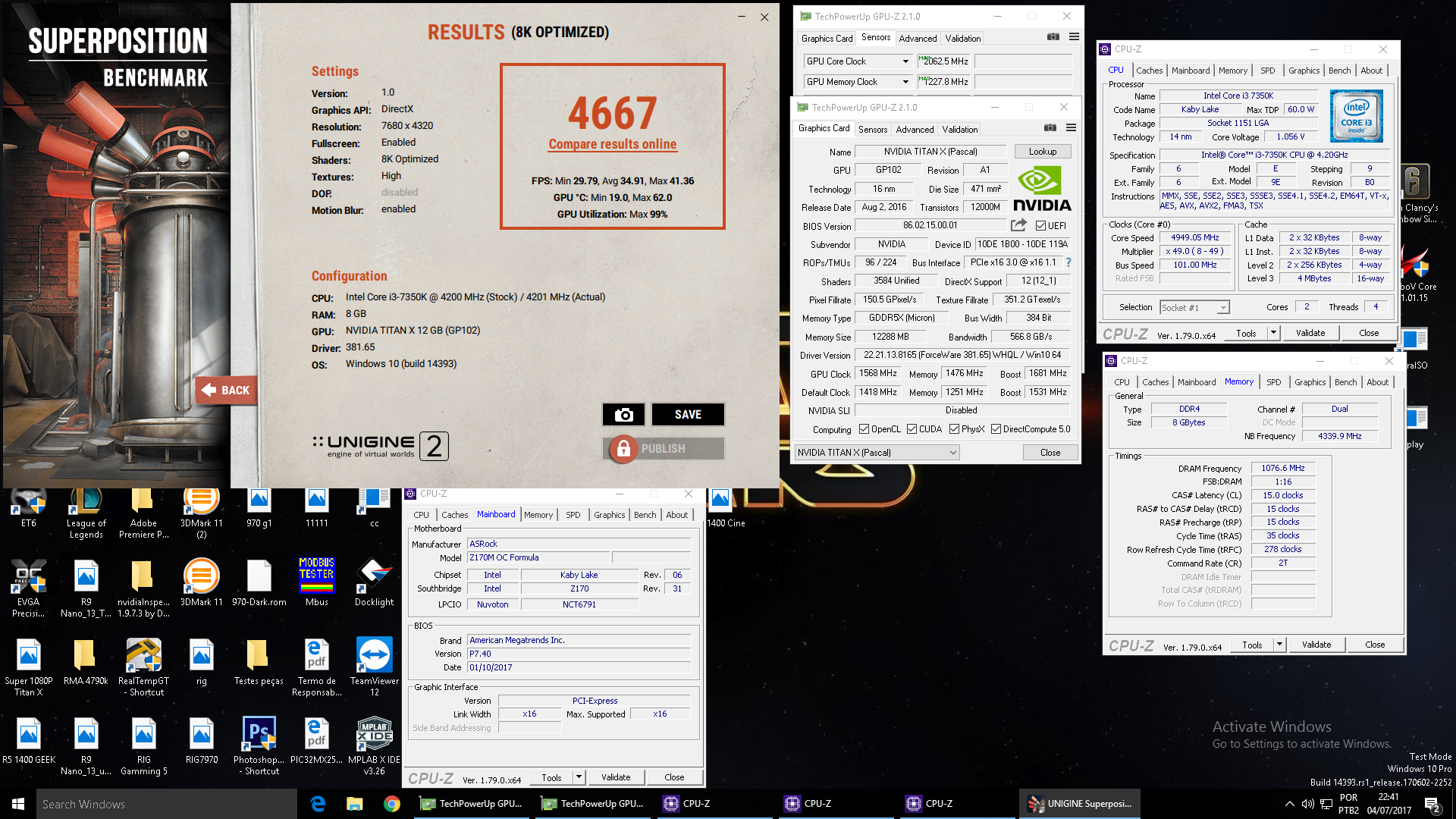Open Bench tab in top CPU-Z window

pyautogui.click(x=1339, y=71)
